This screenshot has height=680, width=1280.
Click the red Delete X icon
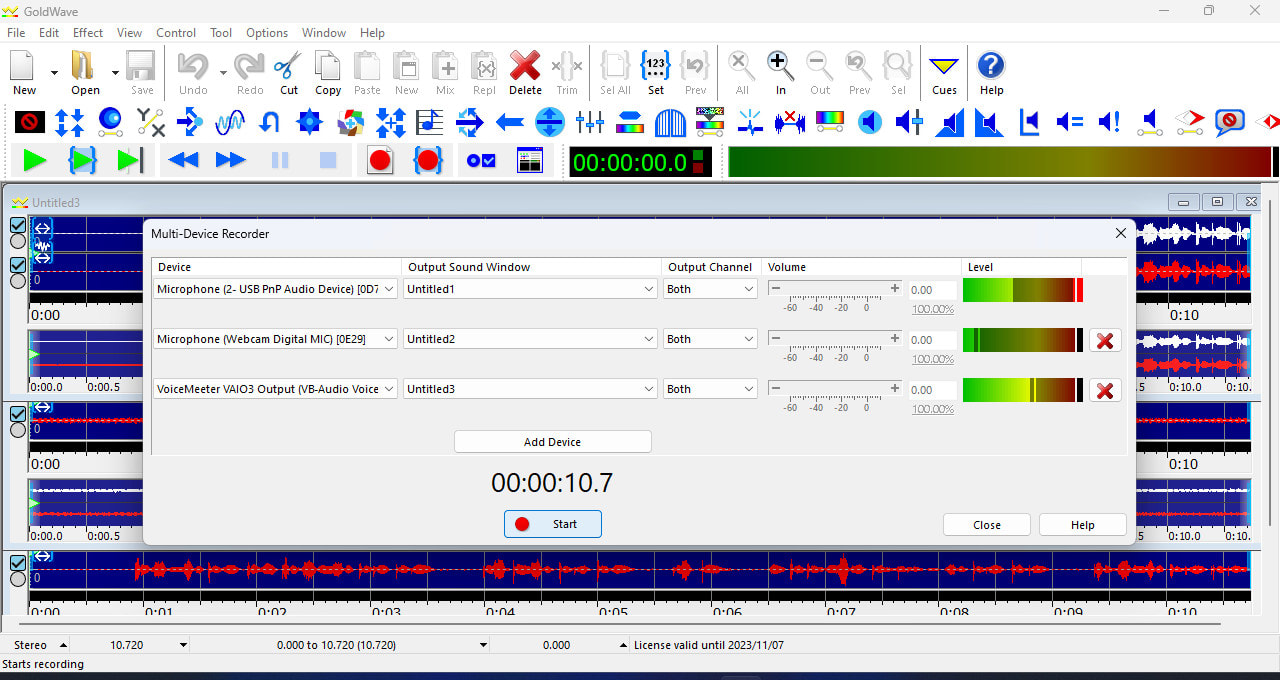(x=525, y=72)
